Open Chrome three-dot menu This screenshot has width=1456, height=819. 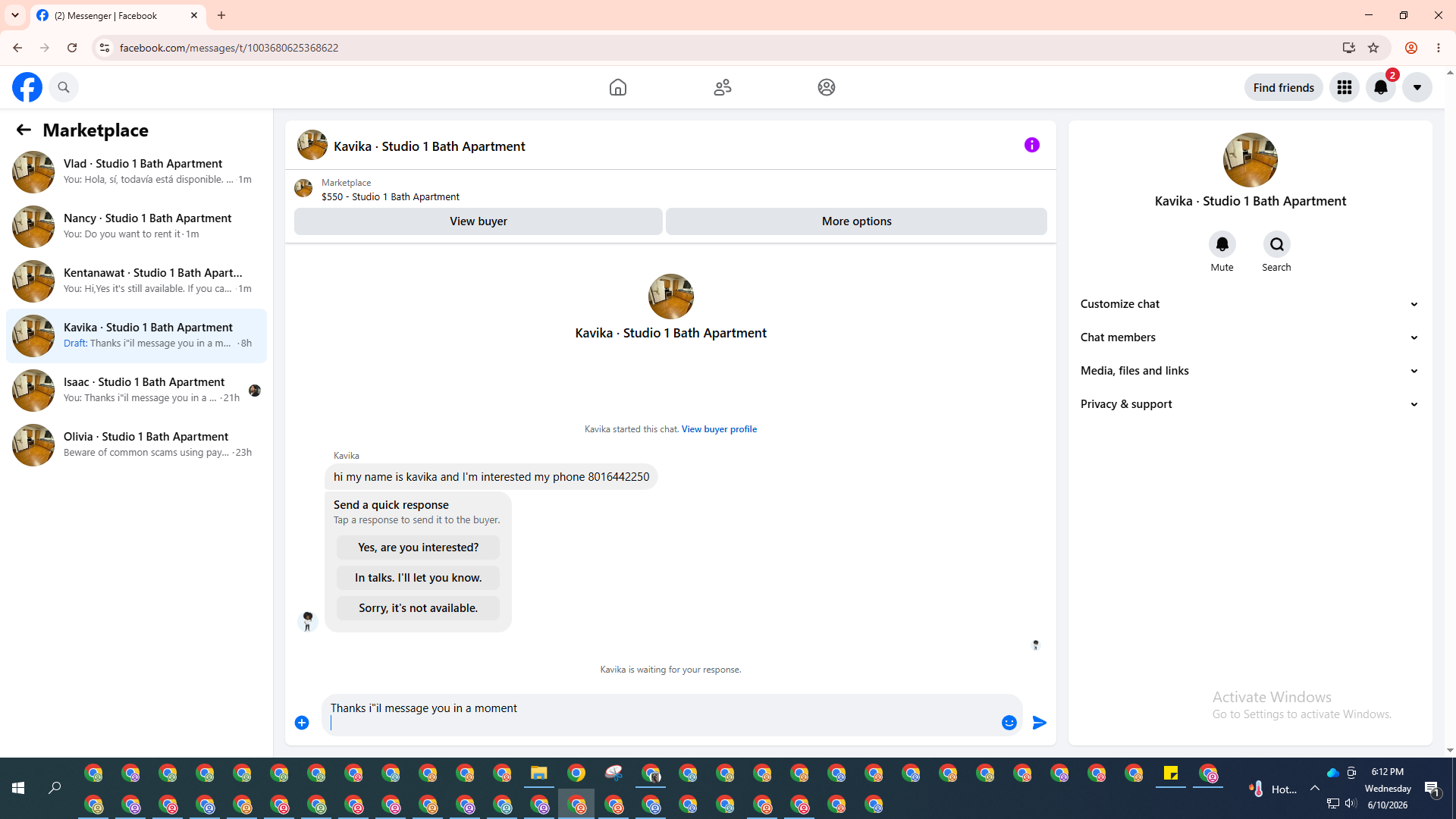click(x=1439, y=48)
